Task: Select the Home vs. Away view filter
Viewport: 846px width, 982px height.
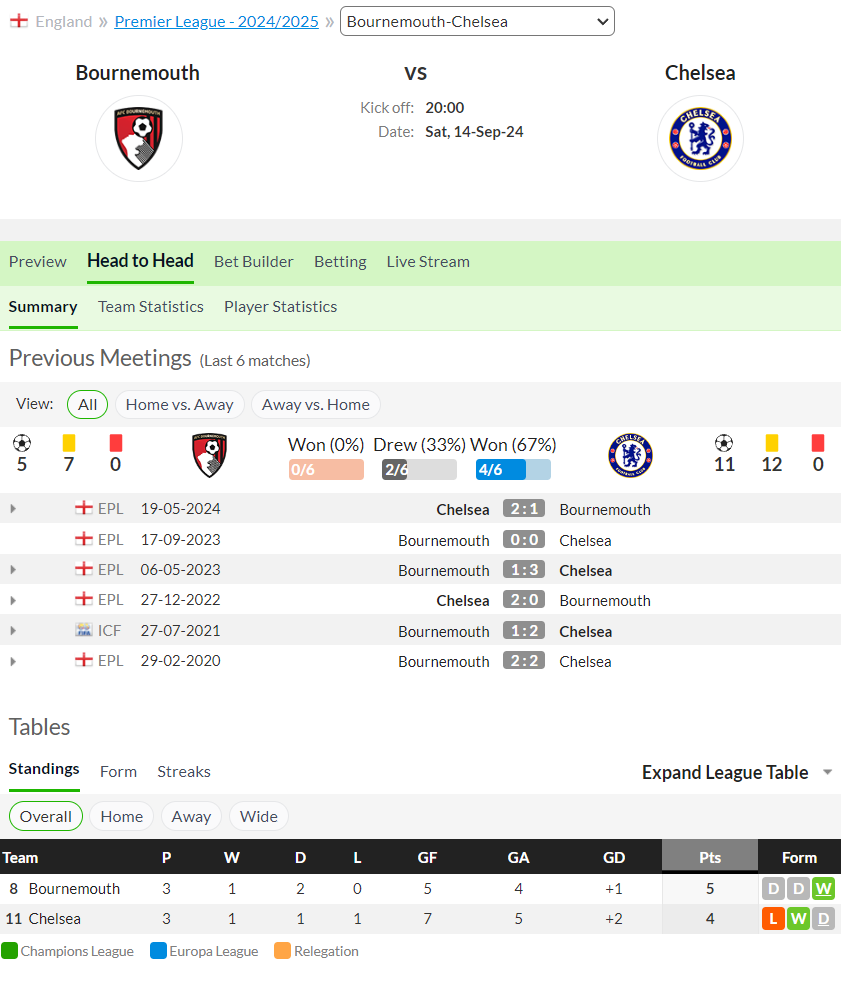Action: 180,405
